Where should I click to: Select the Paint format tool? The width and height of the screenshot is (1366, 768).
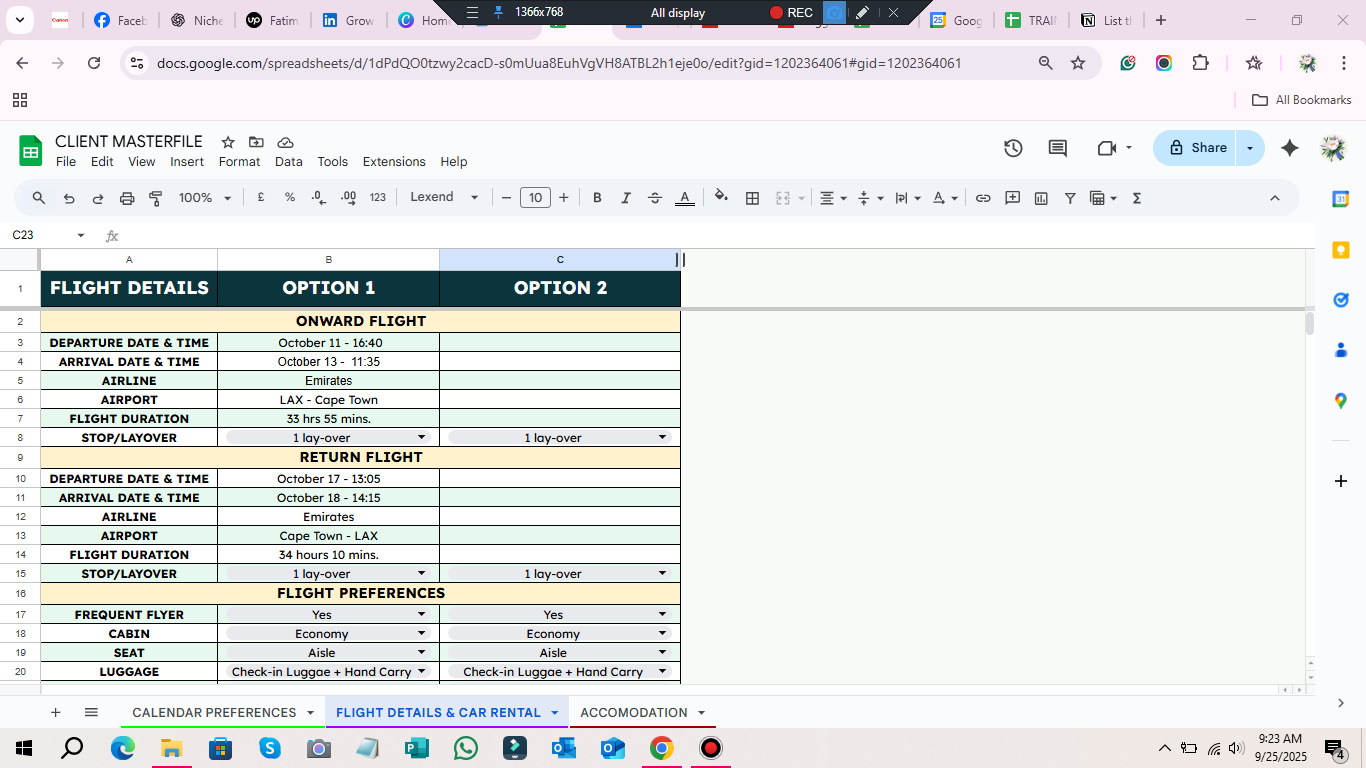click(x=156, y=198)
